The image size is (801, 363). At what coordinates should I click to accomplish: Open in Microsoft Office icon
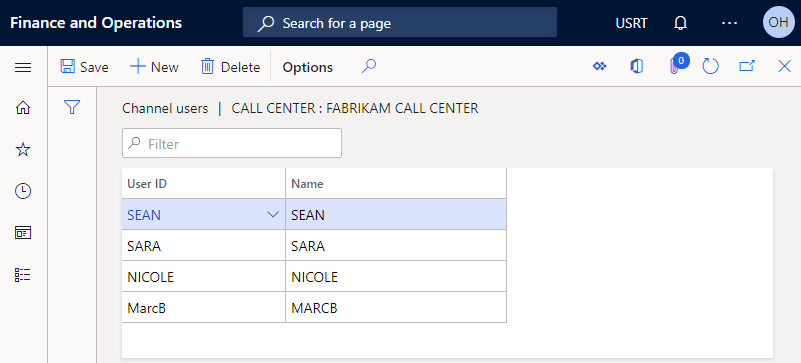(637, 66)
